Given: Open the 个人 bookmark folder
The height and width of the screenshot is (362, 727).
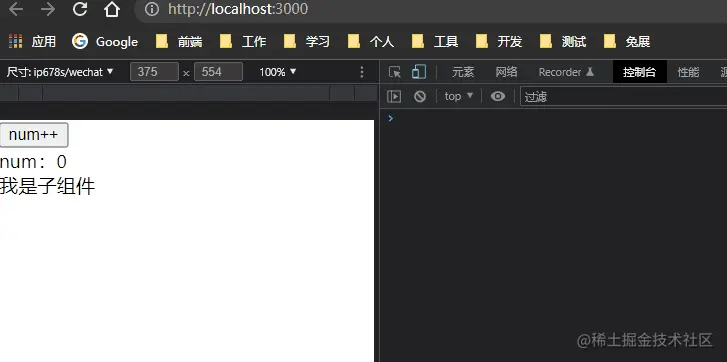Looking at the screenshot, I should click(x=370, y=42).
